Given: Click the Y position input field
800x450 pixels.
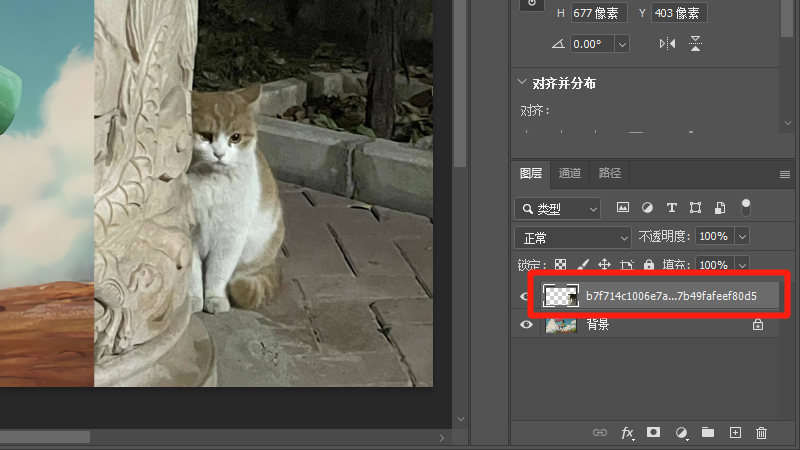Looking at the screenshot, I should tap(679, 13).
